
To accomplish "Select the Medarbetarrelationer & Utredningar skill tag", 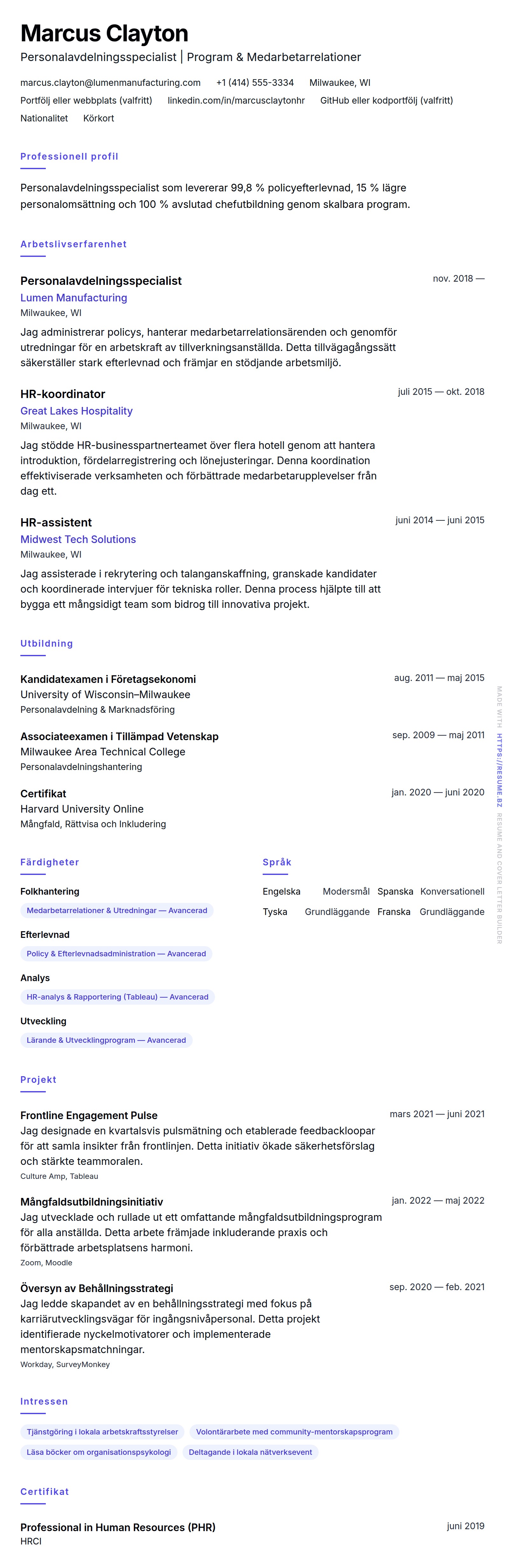I will (116, 911).
